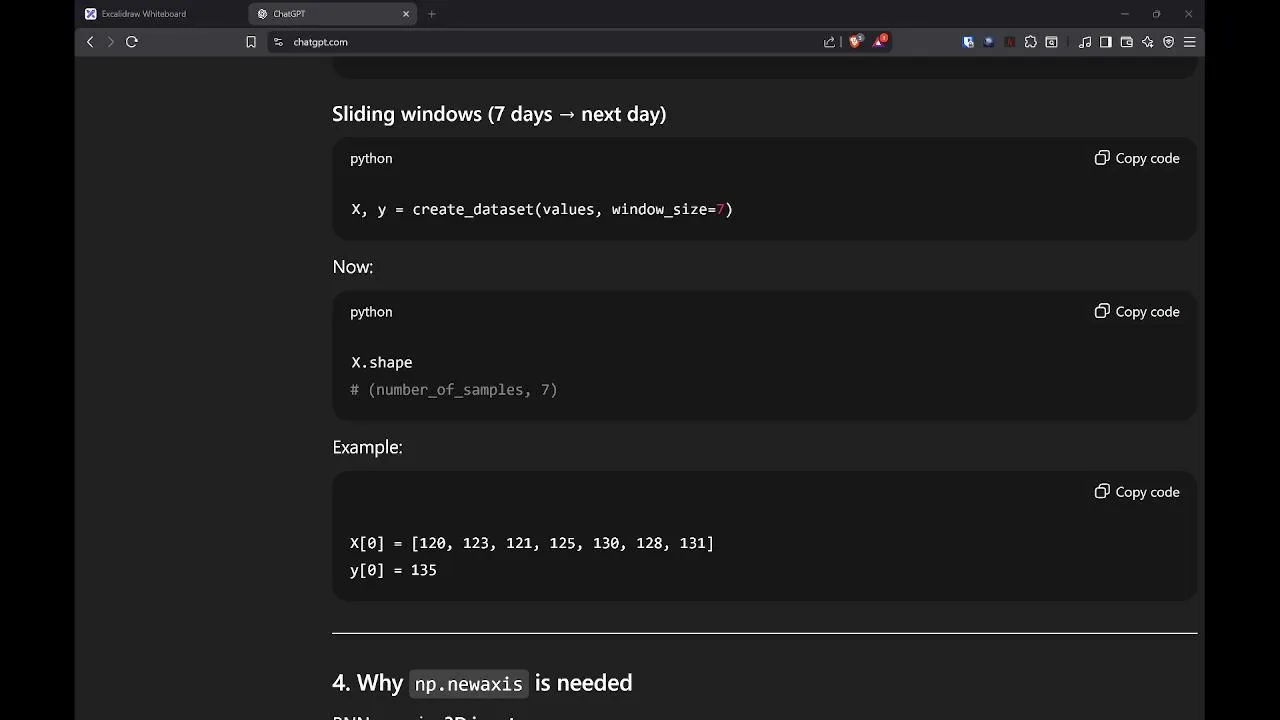
Task: Open the Brave Shields lion icon
Action: [x=855, y=42]
